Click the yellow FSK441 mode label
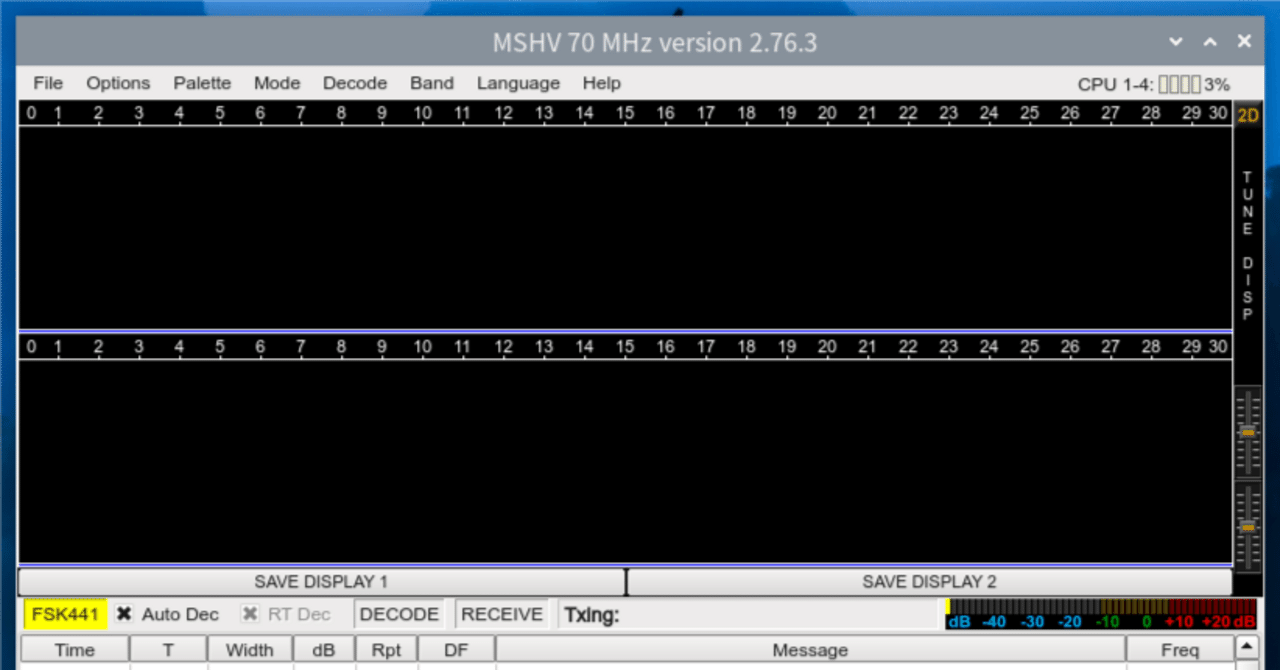The height and width of the screenshot is (670, 1280). click(x=65, y=614)
